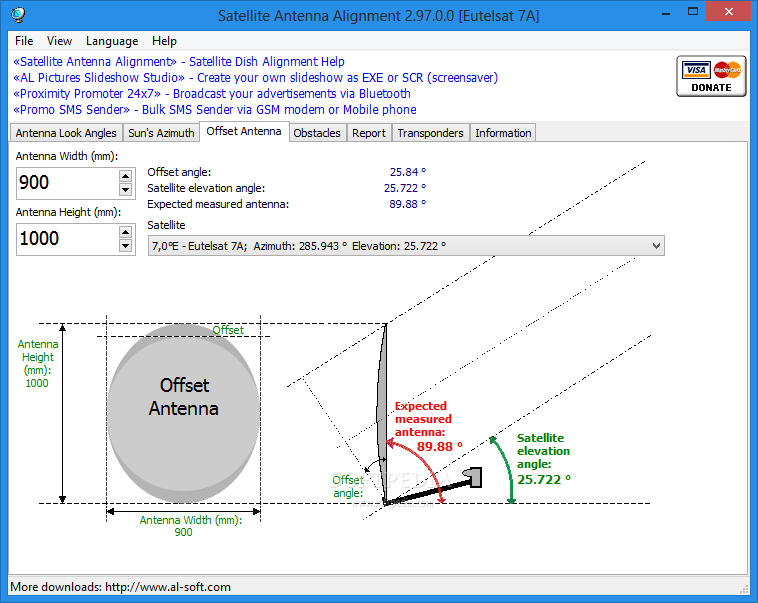Open Promo SMS Sender link
The width and height of the screenshot is (758, 603).
(x=215, y=110)
